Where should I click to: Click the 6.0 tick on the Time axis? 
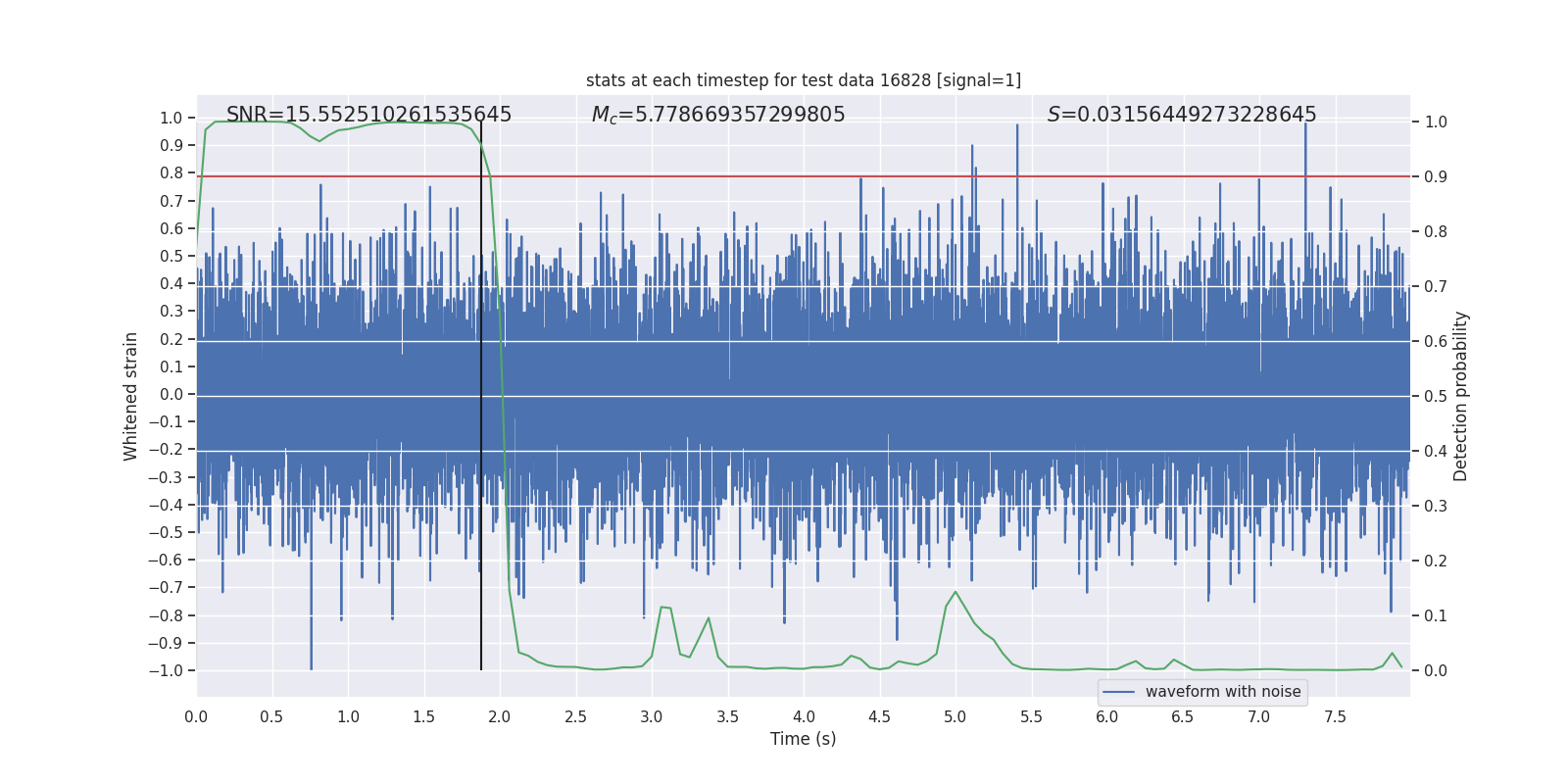(x=1107, y=716)
